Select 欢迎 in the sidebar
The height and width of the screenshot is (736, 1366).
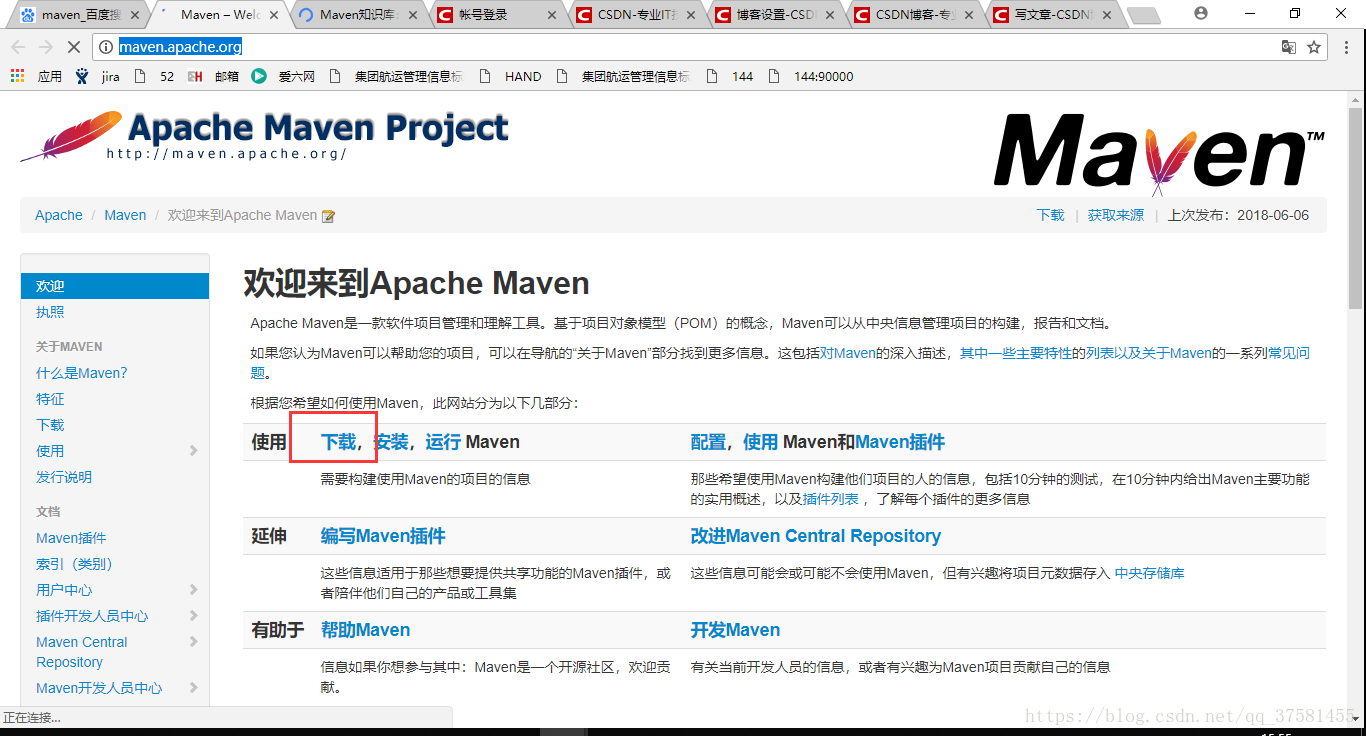(115, 286)
